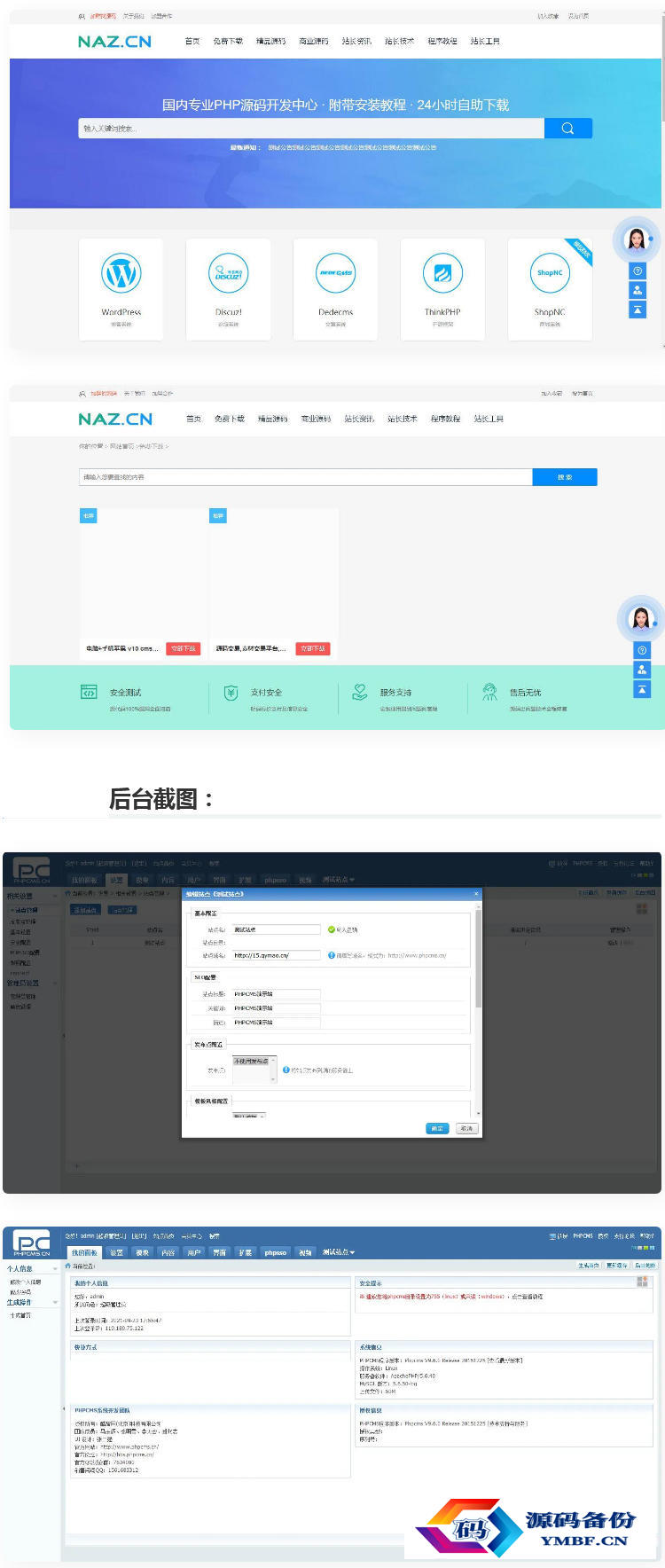Viewport: 665px width, 1568px height.
Task: Click the search field on the download list page
Action: (x=306, y=477)
